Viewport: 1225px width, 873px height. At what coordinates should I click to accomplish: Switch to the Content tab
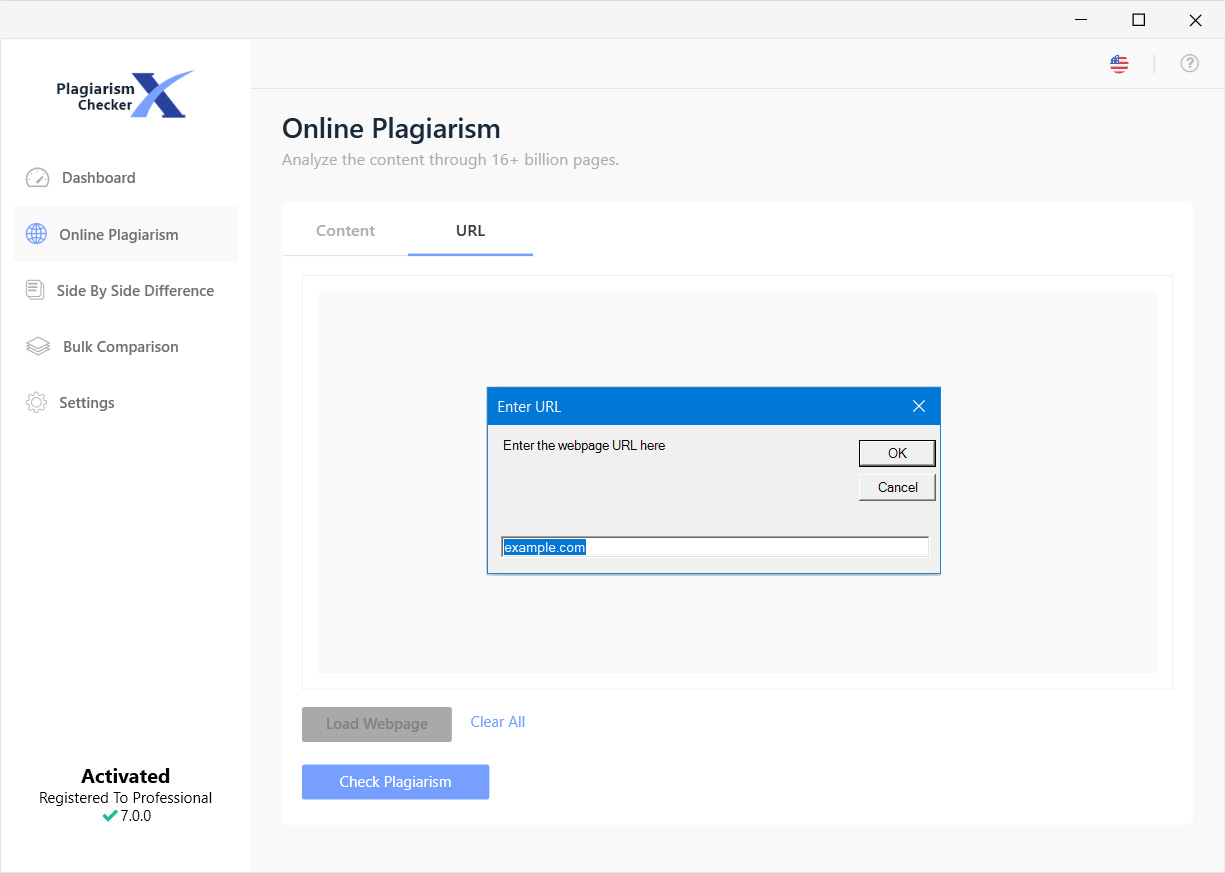345,230
